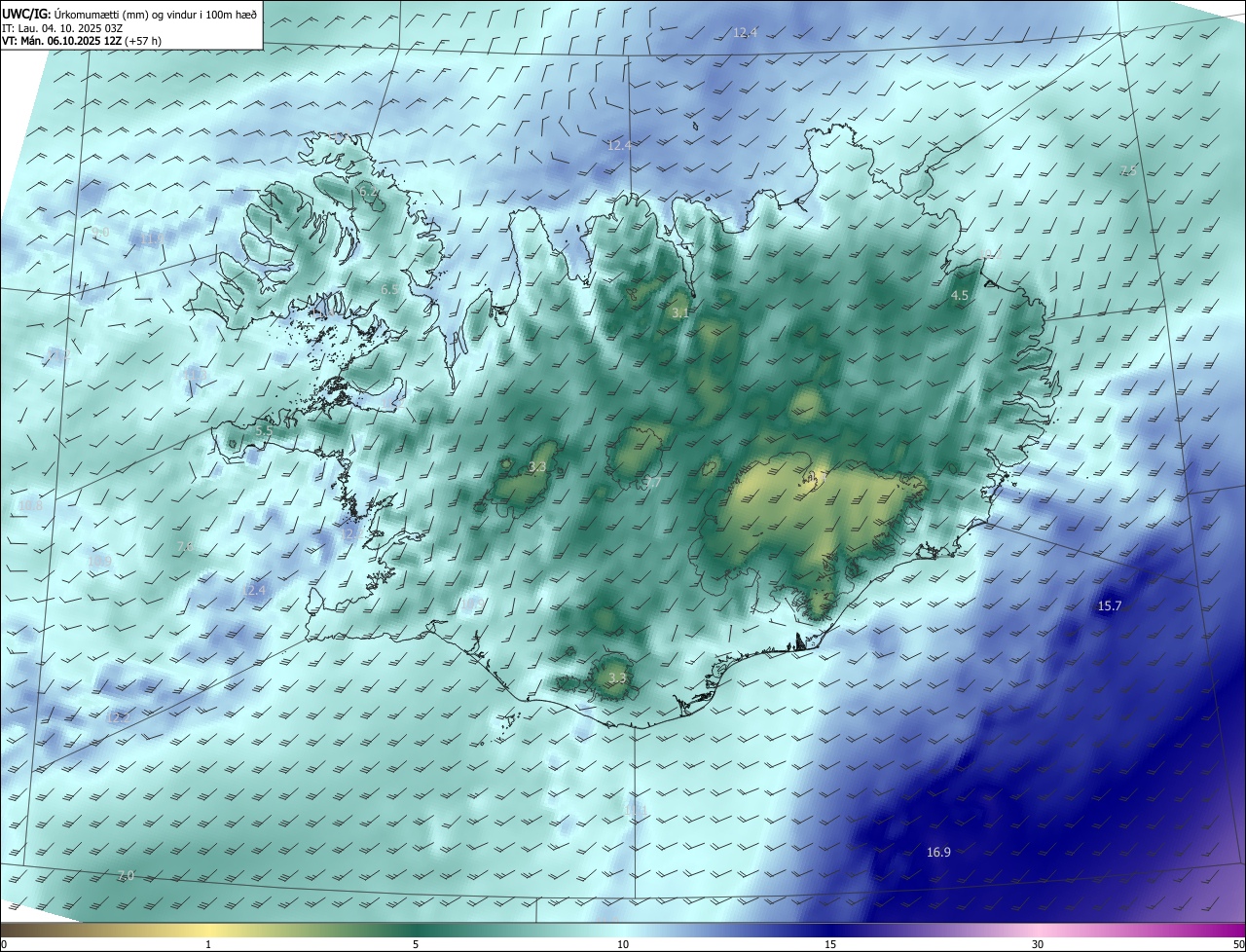1246x952 pixels.
Task: Click the color scale tick labeled 30
Action: [1038, 944]
